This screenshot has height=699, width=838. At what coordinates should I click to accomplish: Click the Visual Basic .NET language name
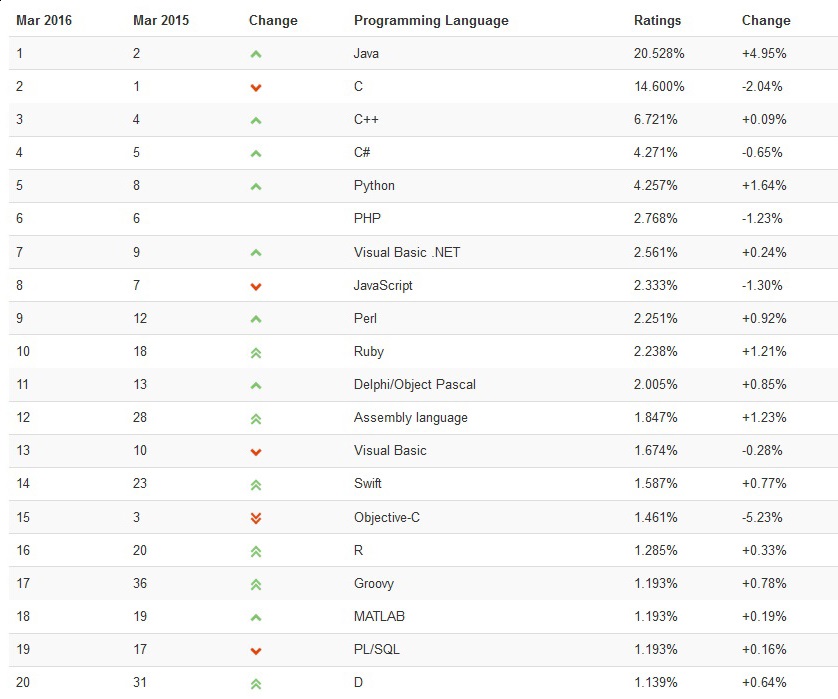[x=407, y=252]
